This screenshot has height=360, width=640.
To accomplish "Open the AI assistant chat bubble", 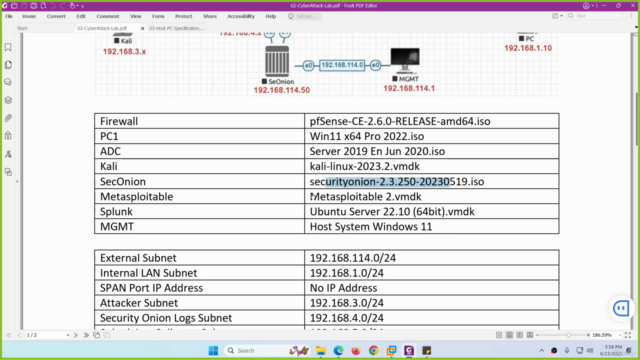I will coord(621,308).
